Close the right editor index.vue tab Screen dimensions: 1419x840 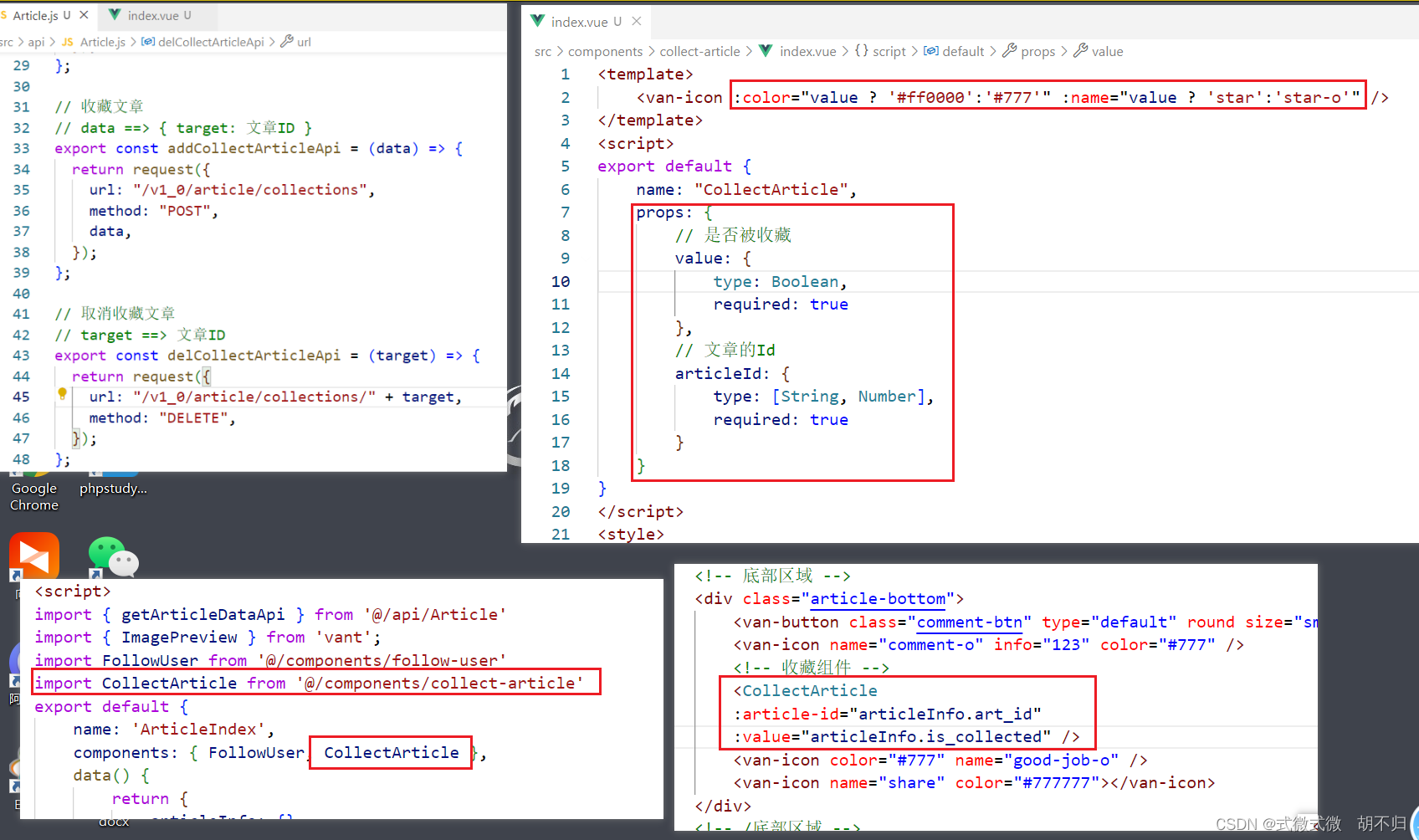click(637, 22)
